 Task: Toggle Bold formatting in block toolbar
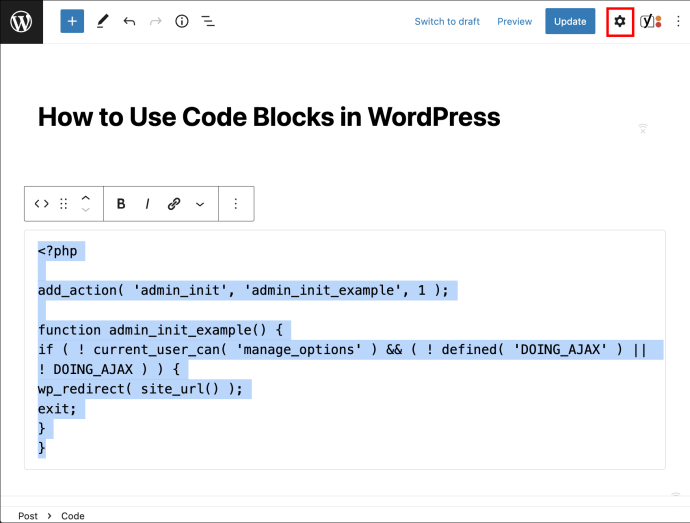tap(121, 204)
